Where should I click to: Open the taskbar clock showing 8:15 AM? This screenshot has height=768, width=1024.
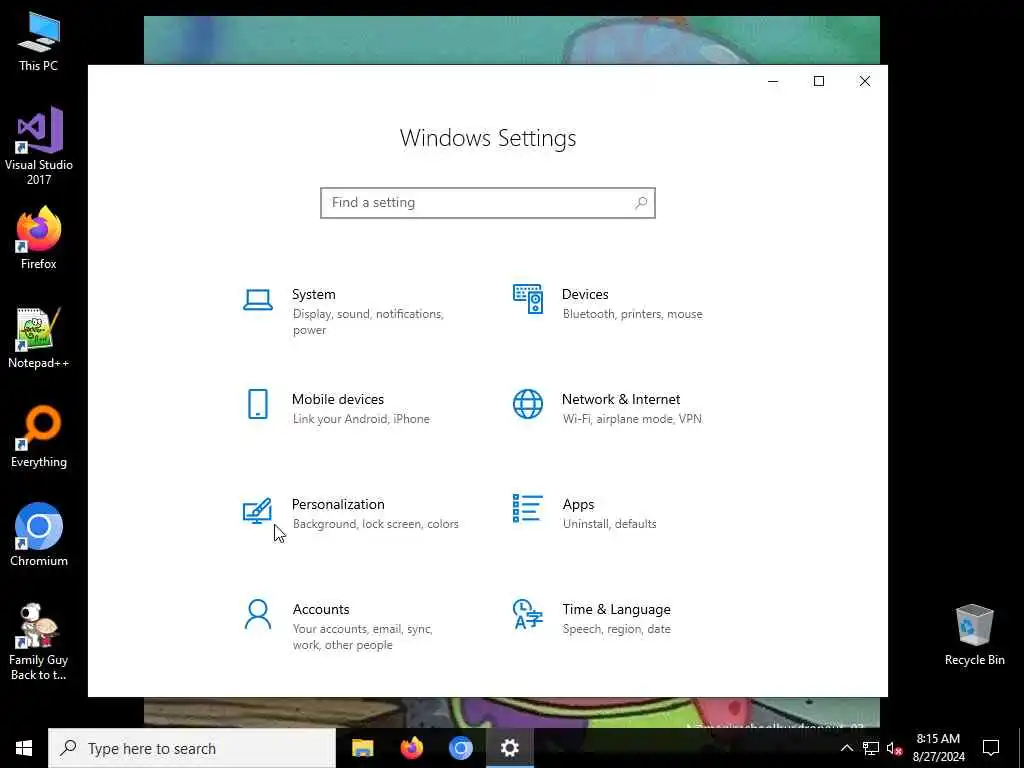coord(938,748)
